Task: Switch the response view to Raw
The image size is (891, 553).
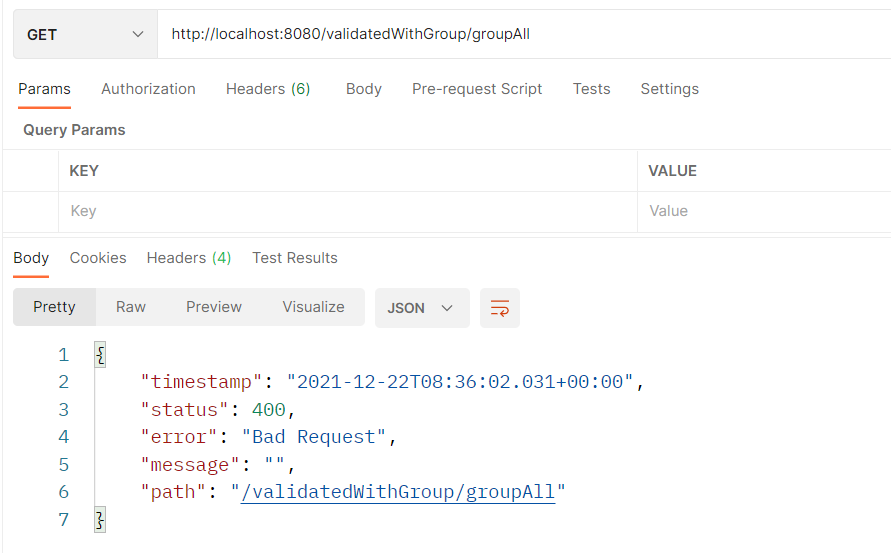Action: tap(131, 307)
